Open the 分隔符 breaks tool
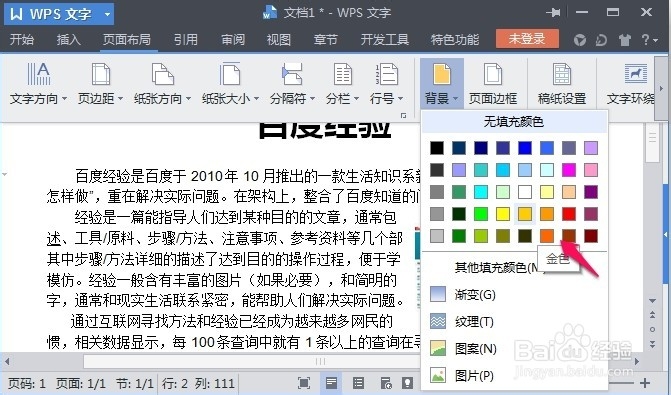 (x=292, y=83)
